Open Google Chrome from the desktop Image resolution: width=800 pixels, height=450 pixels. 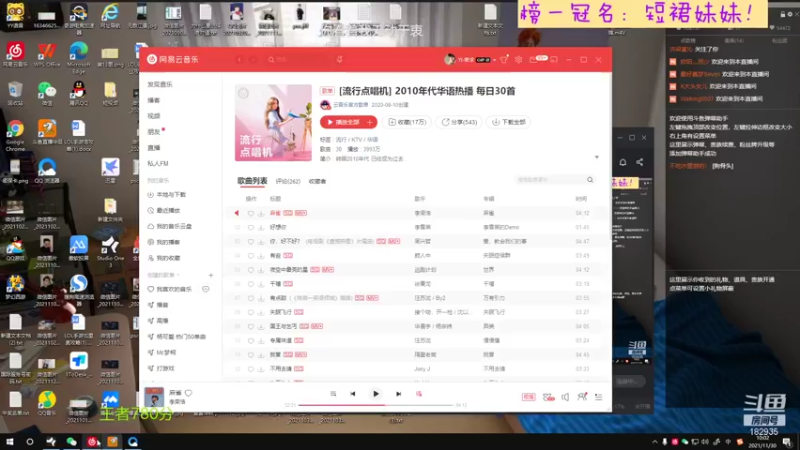point(15,135)
